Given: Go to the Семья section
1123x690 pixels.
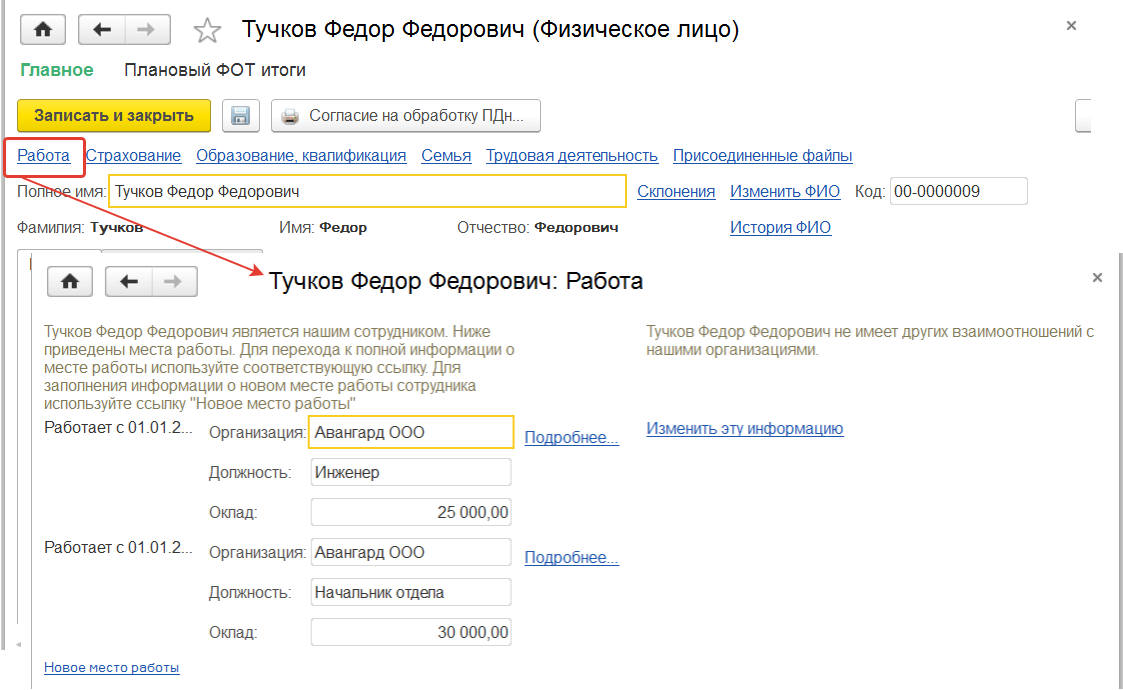Looking at the screenshot, I should point(446,155).
